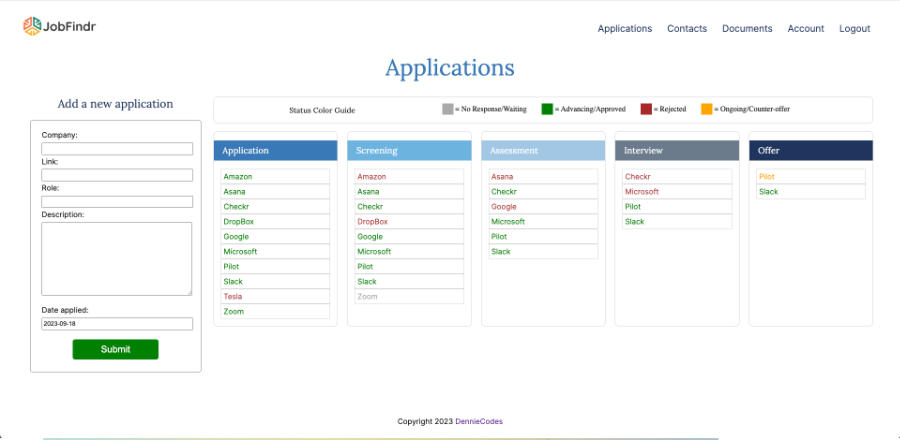Open Google in the Assessment column
900x440 pixels.
pos(543,207)
